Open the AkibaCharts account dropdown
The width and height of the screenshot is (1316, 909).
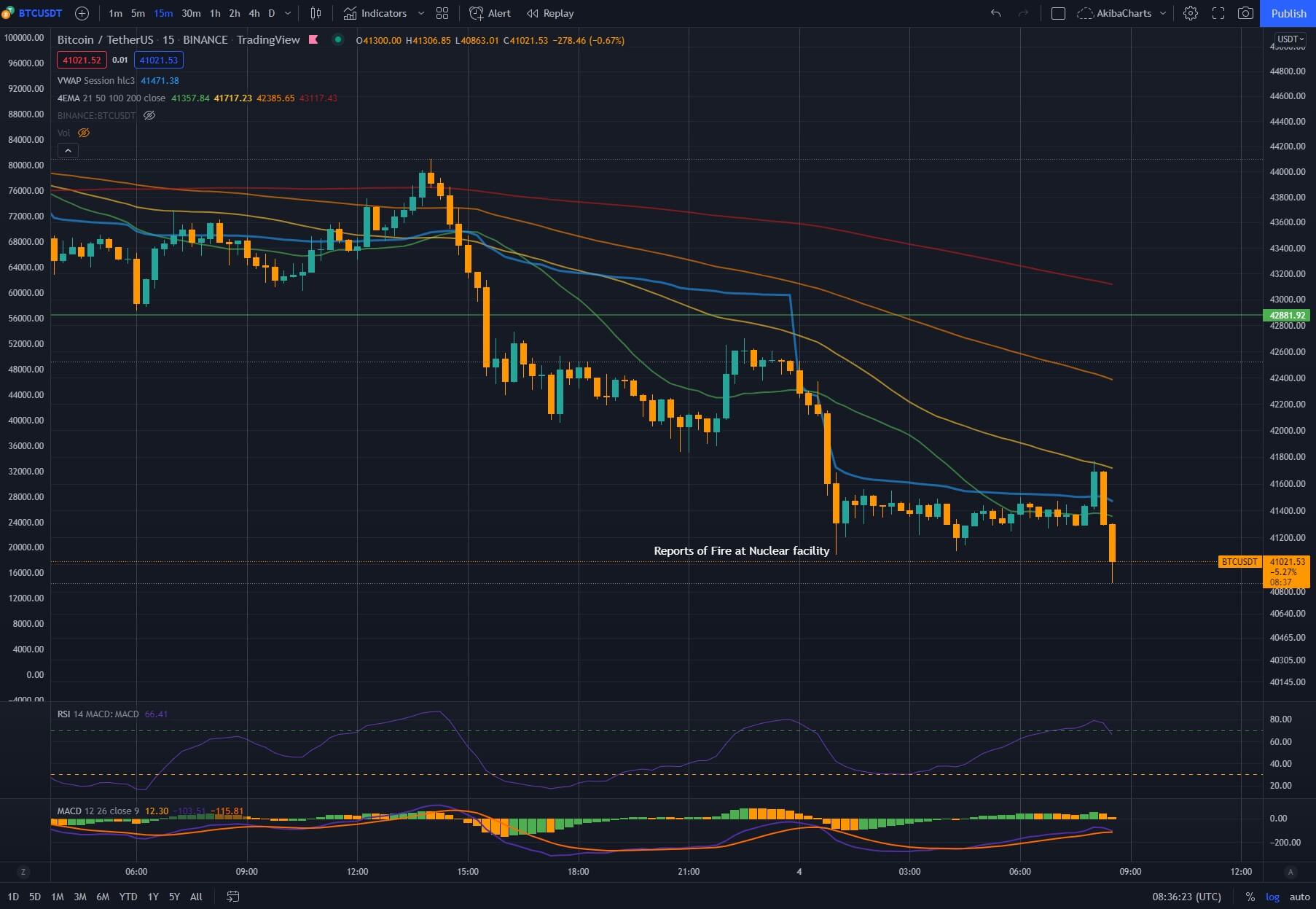(x=1164, y=13)
